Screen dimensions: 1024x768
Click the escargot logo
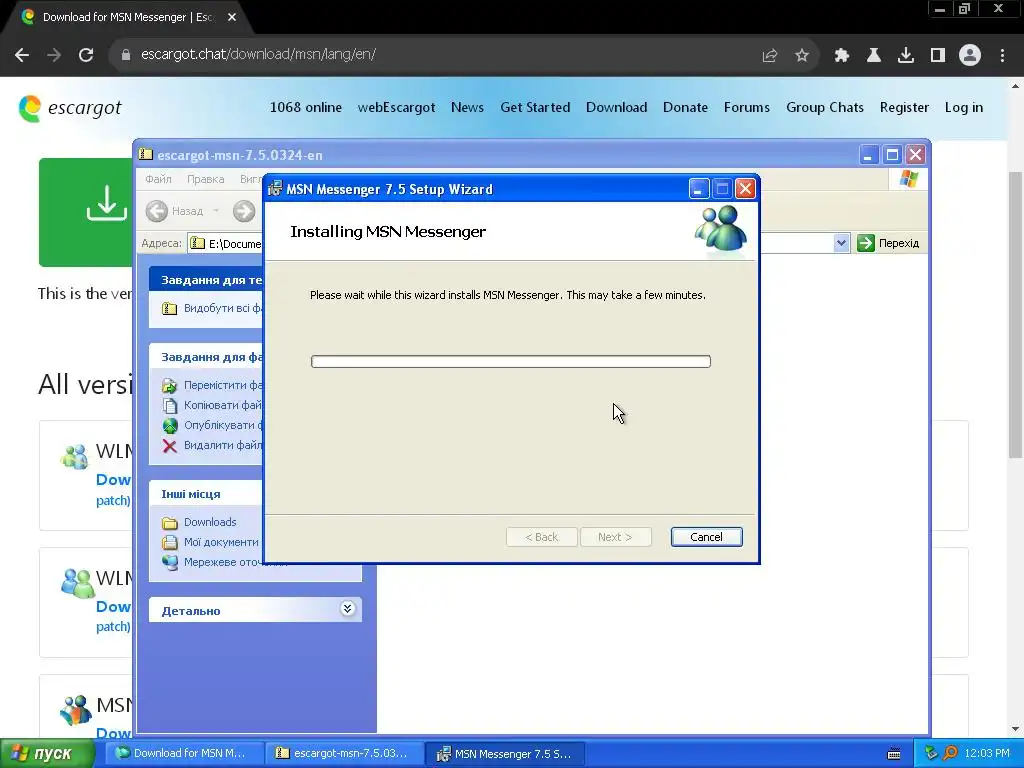[70, 108]
